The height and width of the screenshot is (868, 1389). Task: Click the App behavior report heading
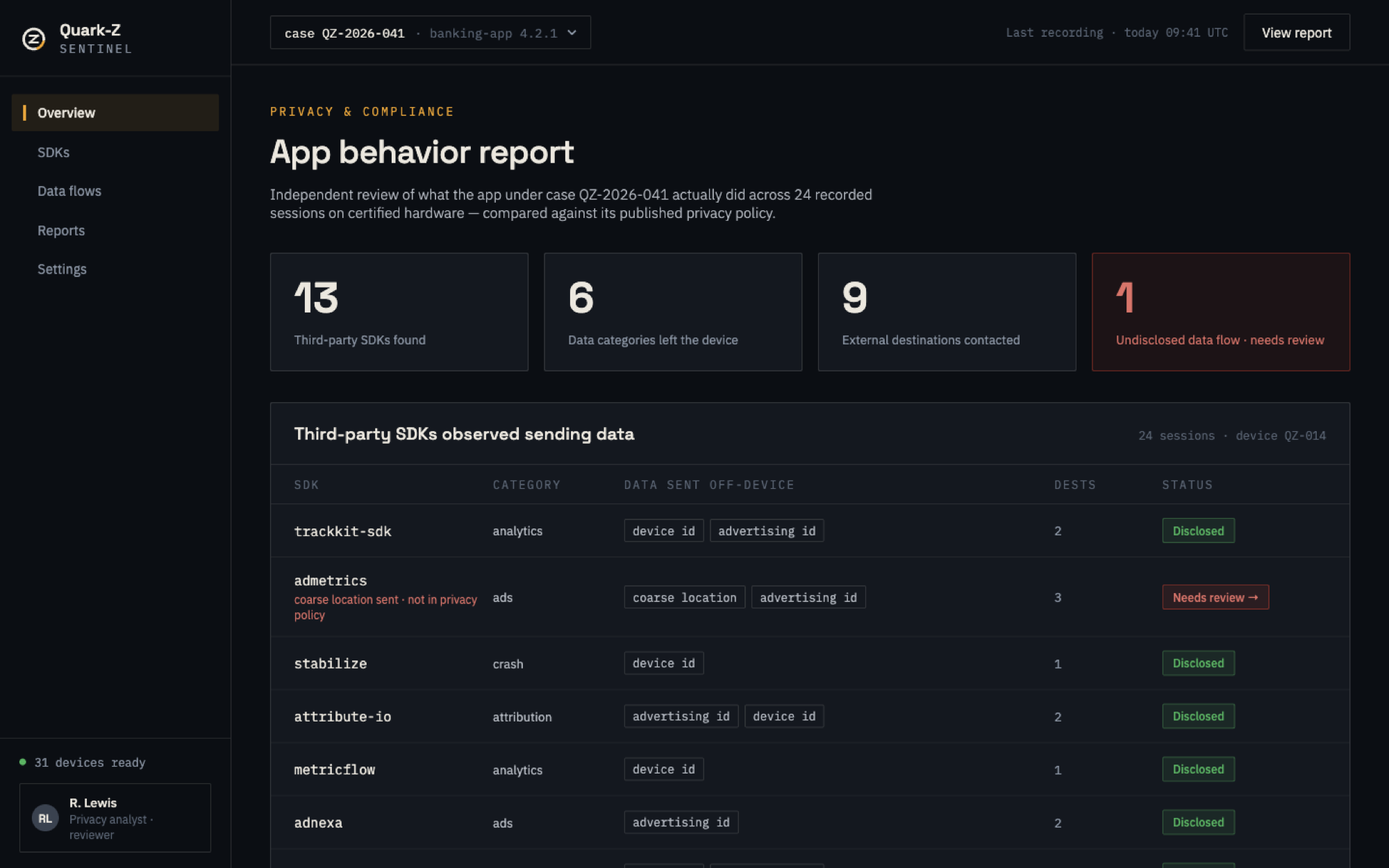422,151
